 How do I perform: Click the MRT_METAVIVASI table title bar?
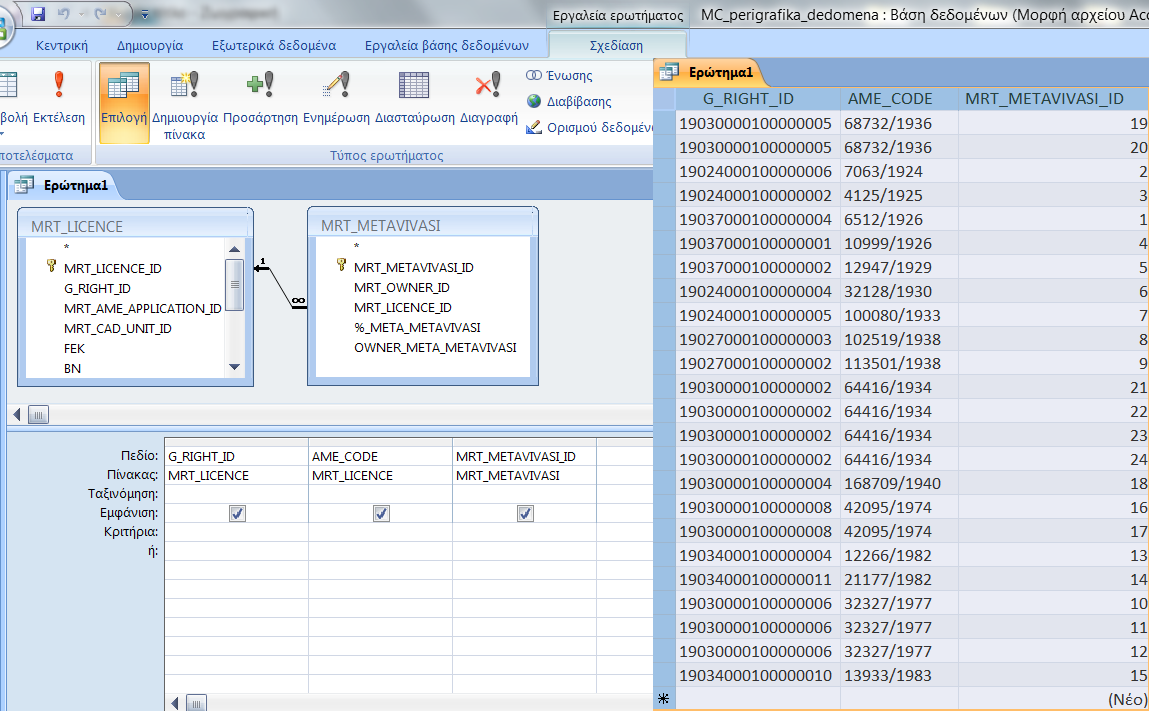(x=423, y=226)
